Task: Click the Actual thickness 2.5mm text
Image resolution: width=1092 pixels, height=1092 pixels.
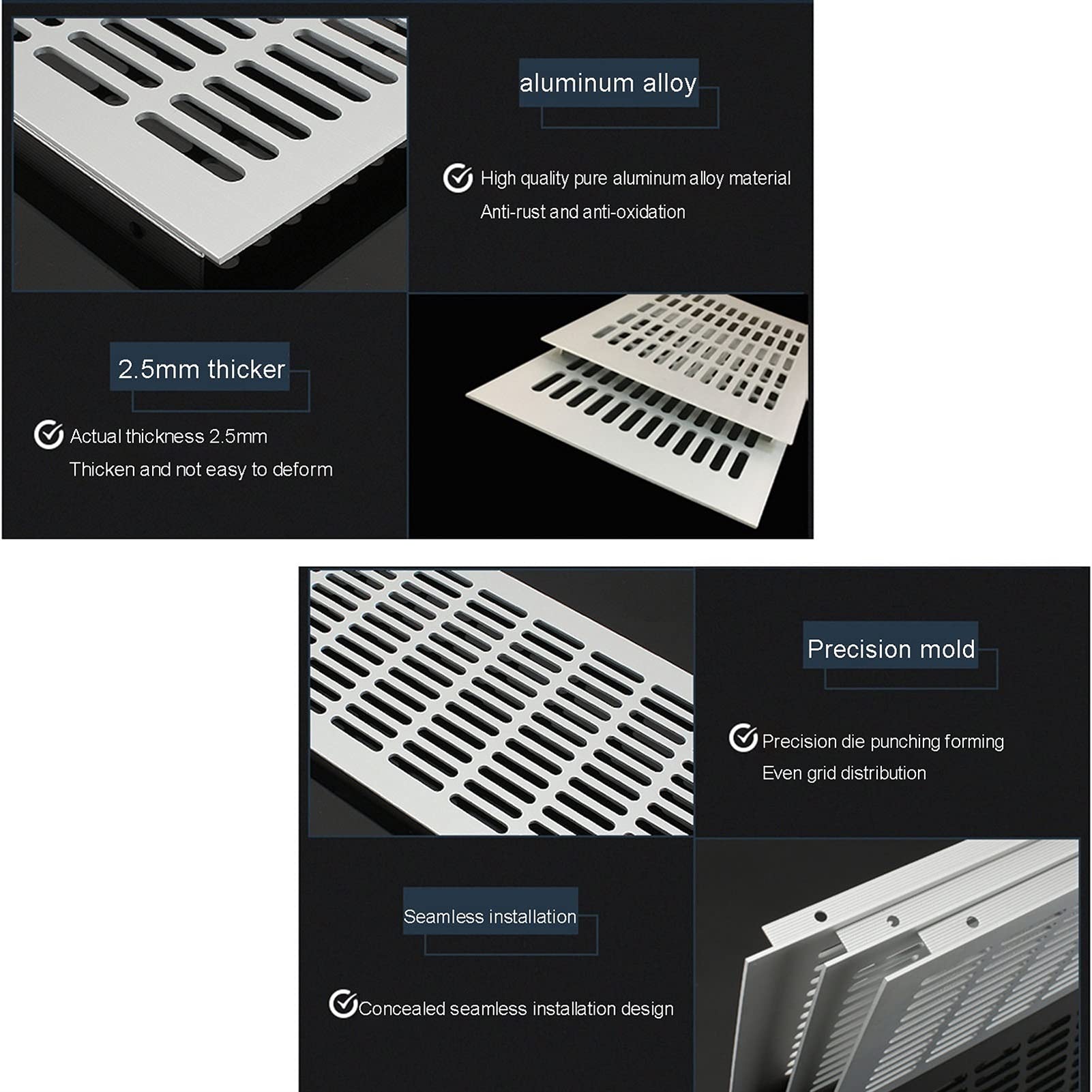Action: click(168, 436)
